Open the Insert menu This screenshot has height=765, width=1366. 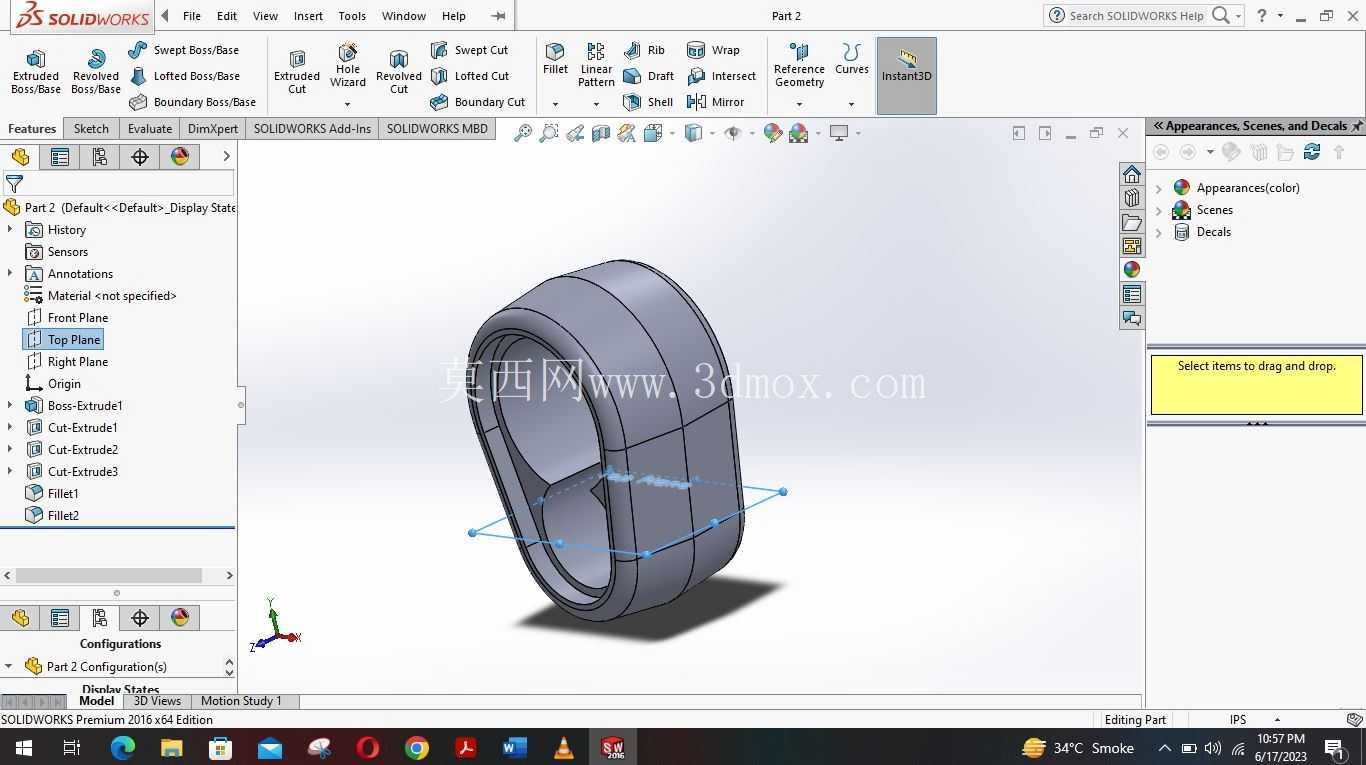308,16
